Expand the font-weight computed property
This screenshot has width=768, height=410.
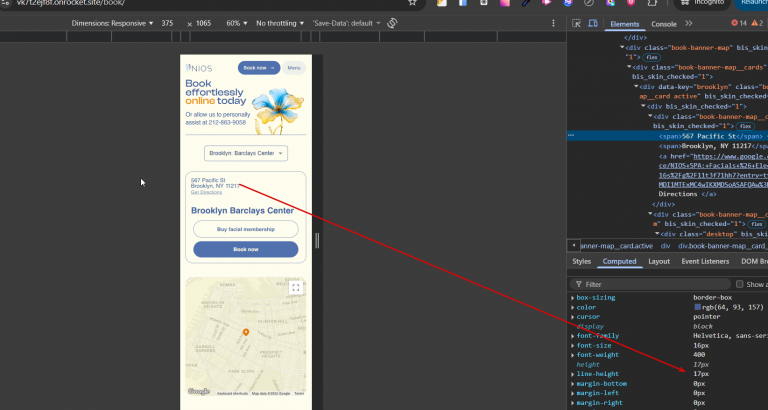click(573, 355)
